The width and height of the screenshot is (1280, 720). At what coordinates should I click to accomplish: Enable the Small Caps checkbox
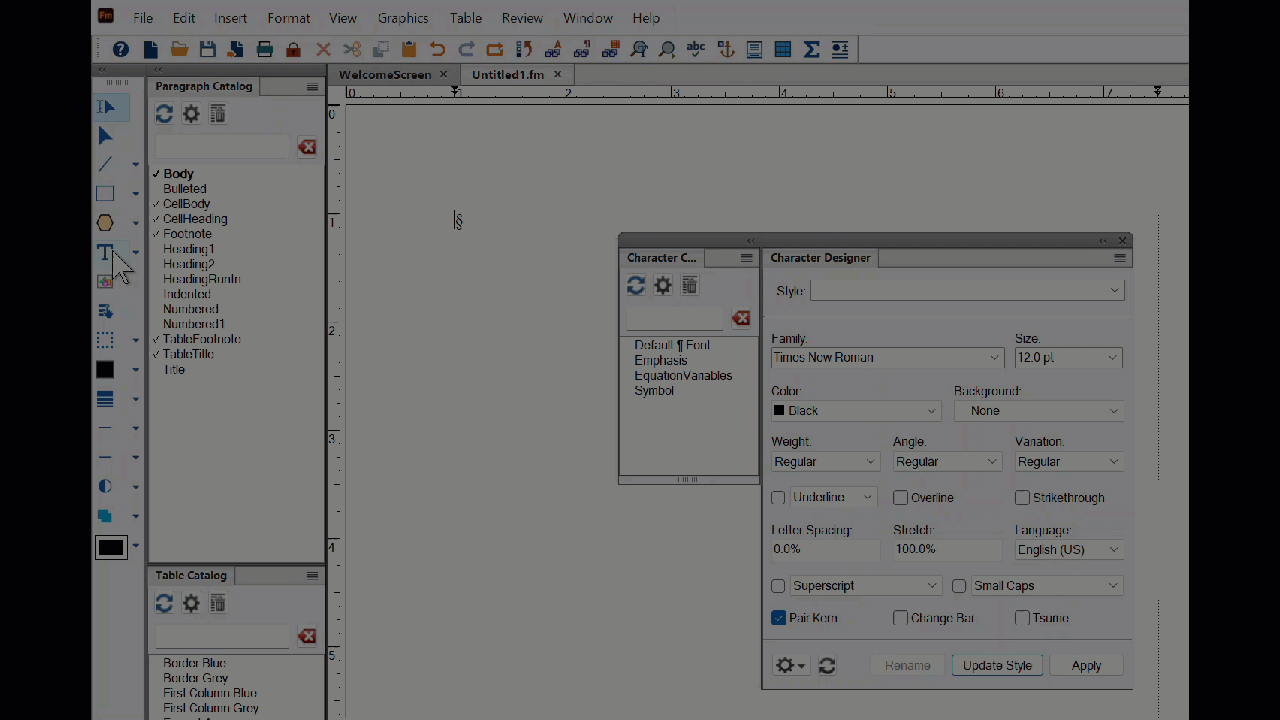point(959,586)
